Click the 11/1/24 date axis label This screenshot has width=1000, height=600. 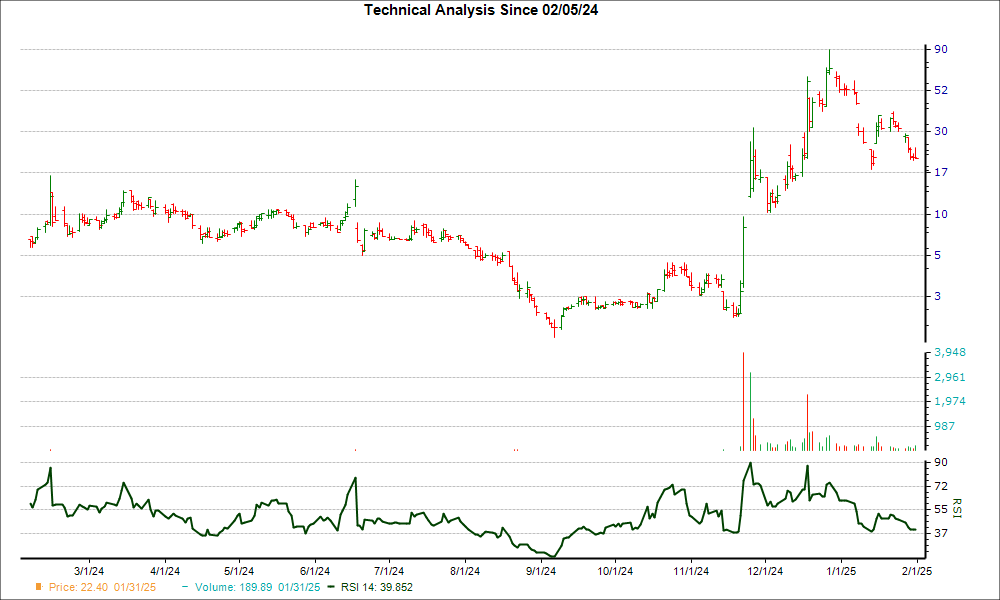coord(691,571)
